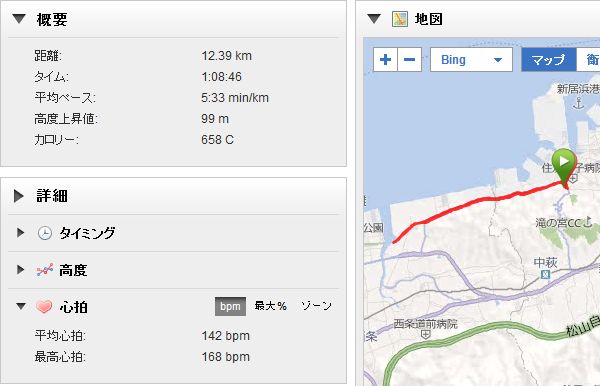Click the heart icon beside 心拍

(44, 307)
